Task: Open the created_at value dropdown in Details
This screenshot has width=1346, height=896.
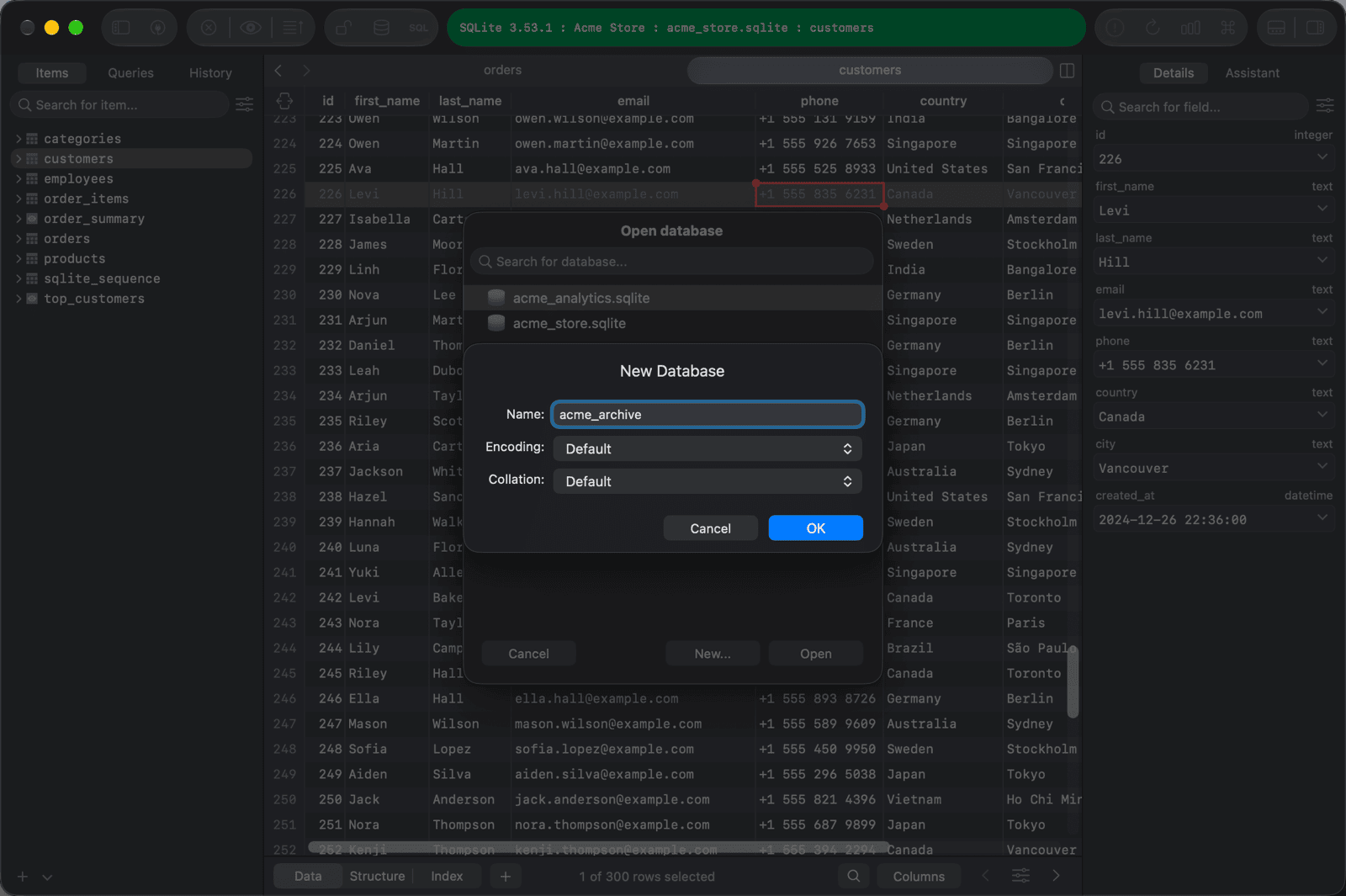Action: pos(1322,517)
